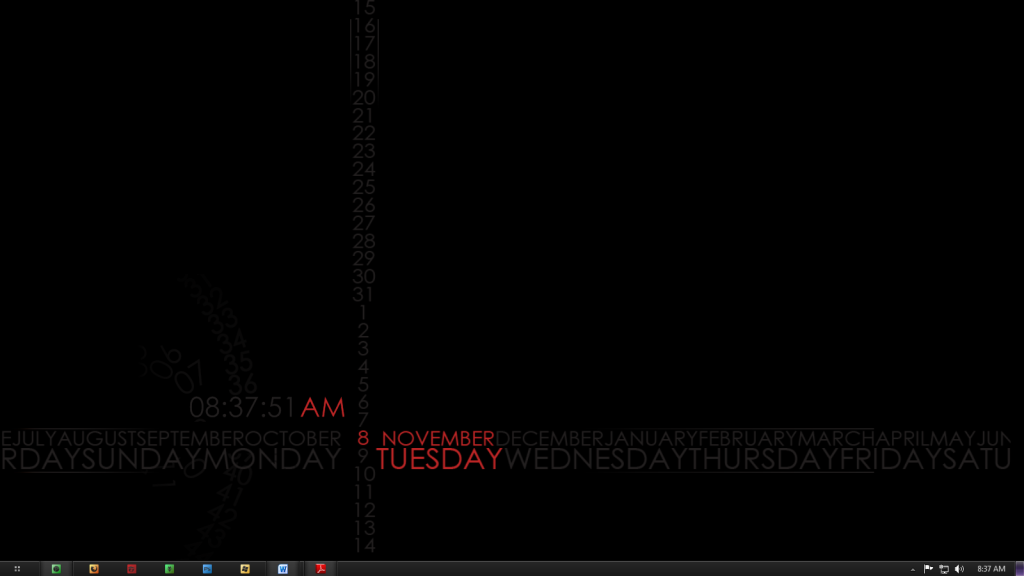Open Adobe Reader from the taskbar
Image resolution: width=1024 pixels, height=576 pixels.
321,568
